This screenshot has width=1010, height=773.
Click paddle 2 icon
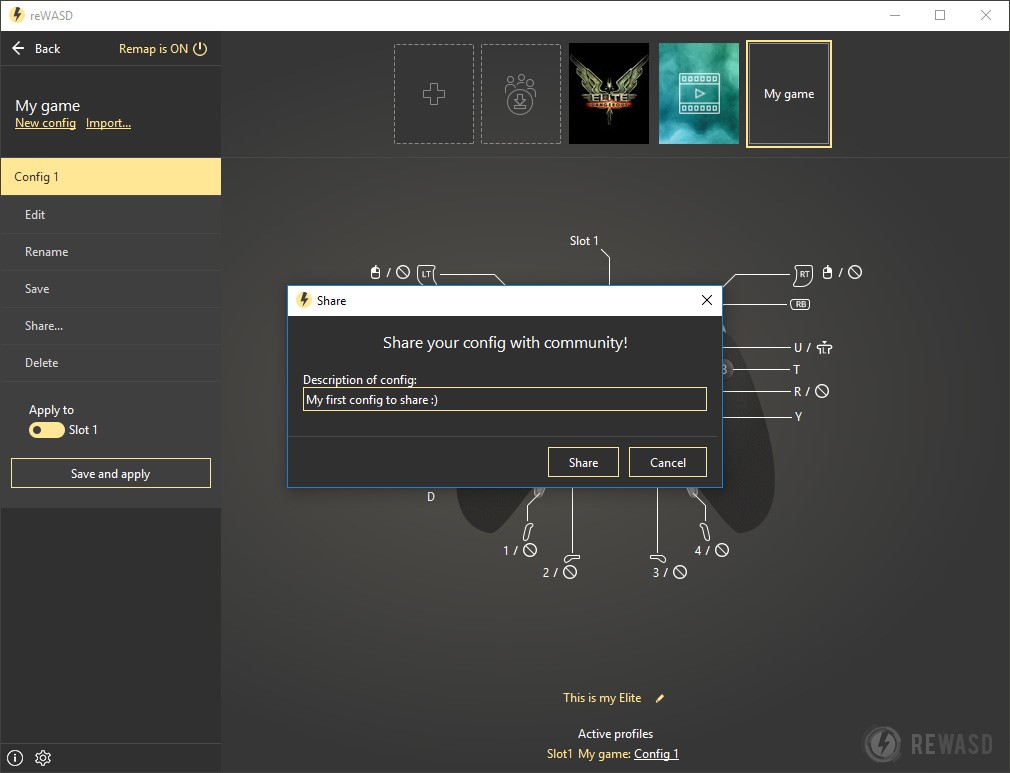572,557
